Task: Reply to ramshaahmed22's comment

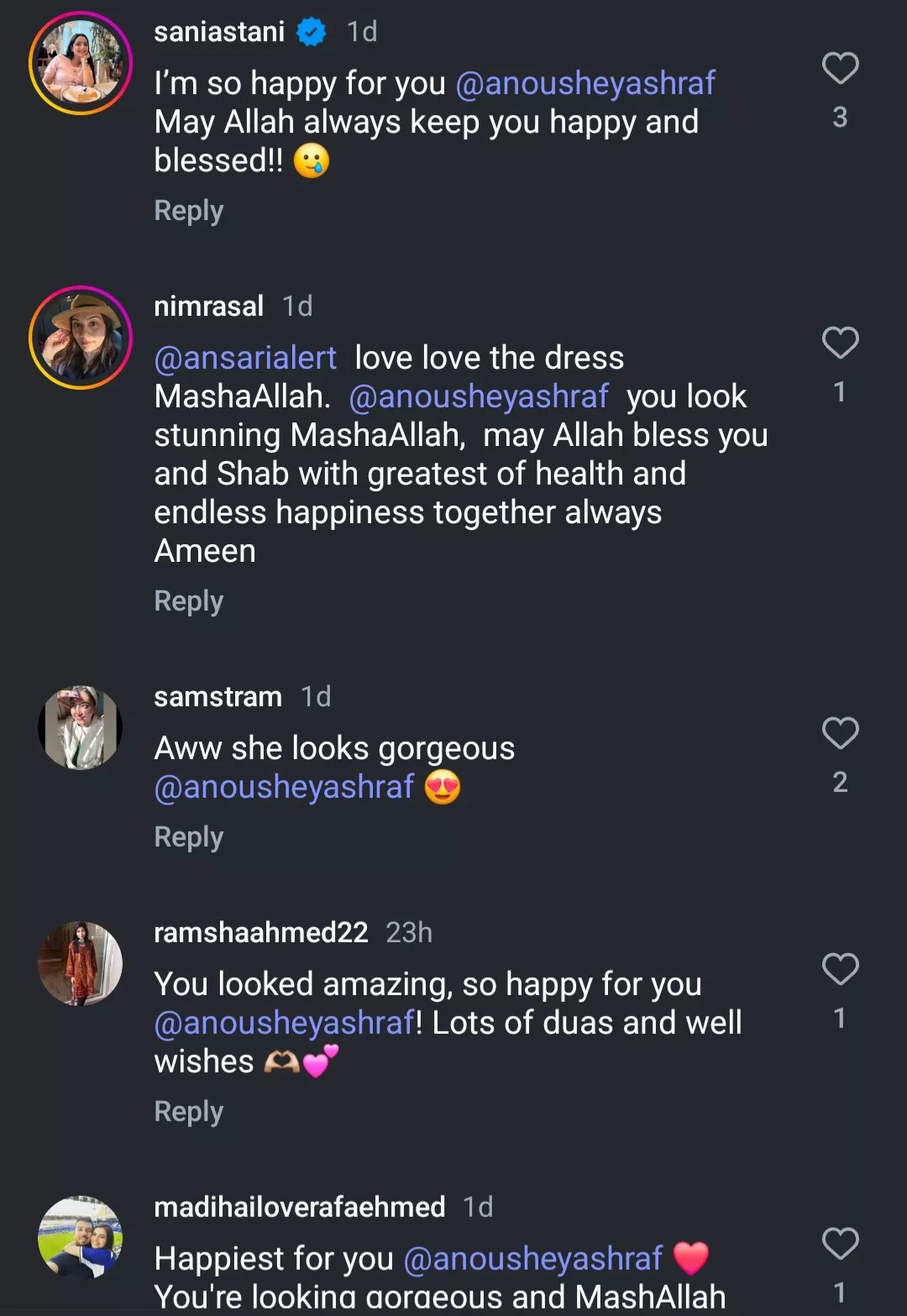Action: point(189,1112)
